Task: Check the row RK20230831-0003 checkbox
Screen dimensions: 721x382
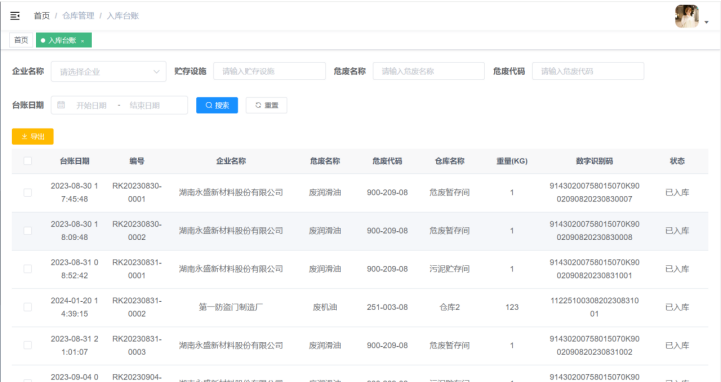Action: [x=28, y=345]
